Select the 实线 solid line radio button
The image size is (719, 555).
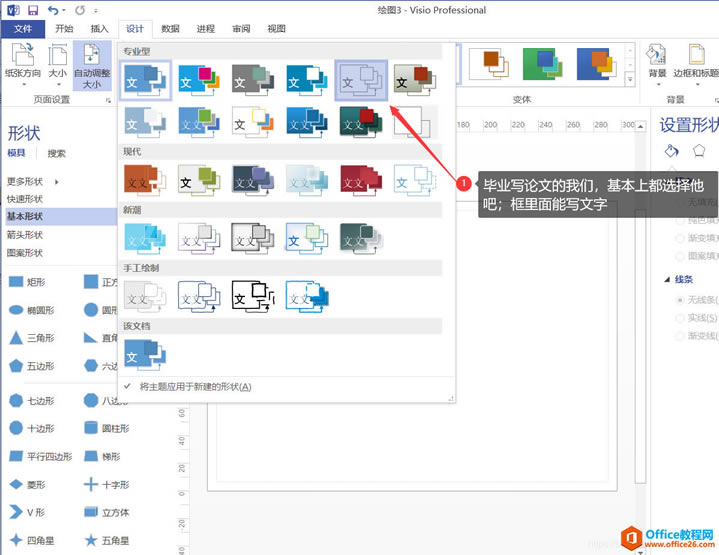point(680,318)
